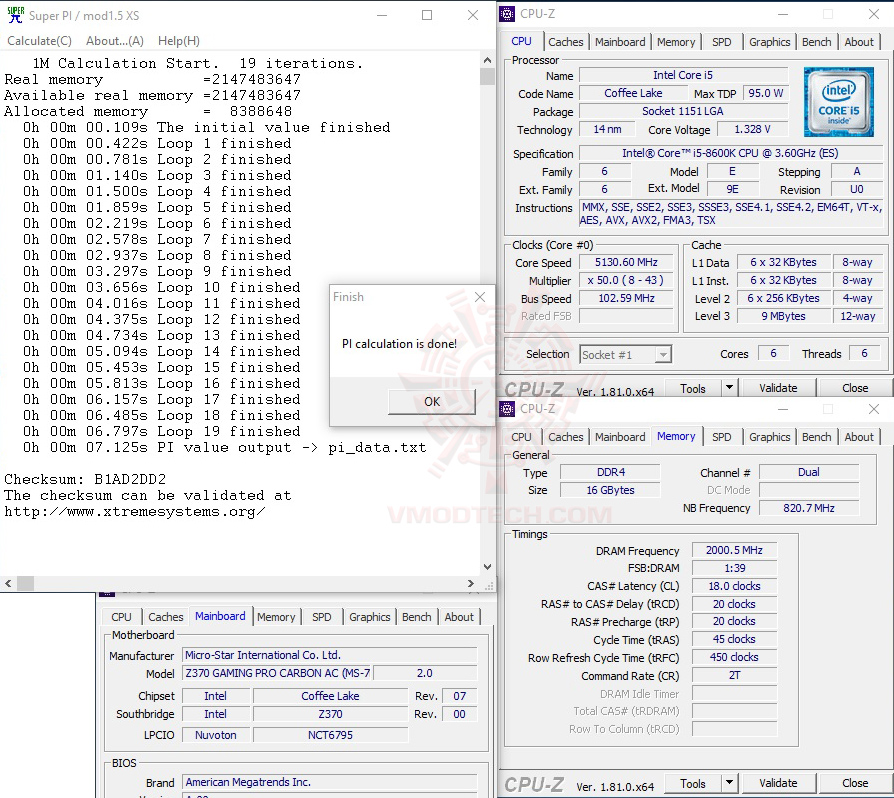The height and width of the screenshot is (798, 894).
Task: Click Close button in top CPU-Z window
Action: (855, 388)
